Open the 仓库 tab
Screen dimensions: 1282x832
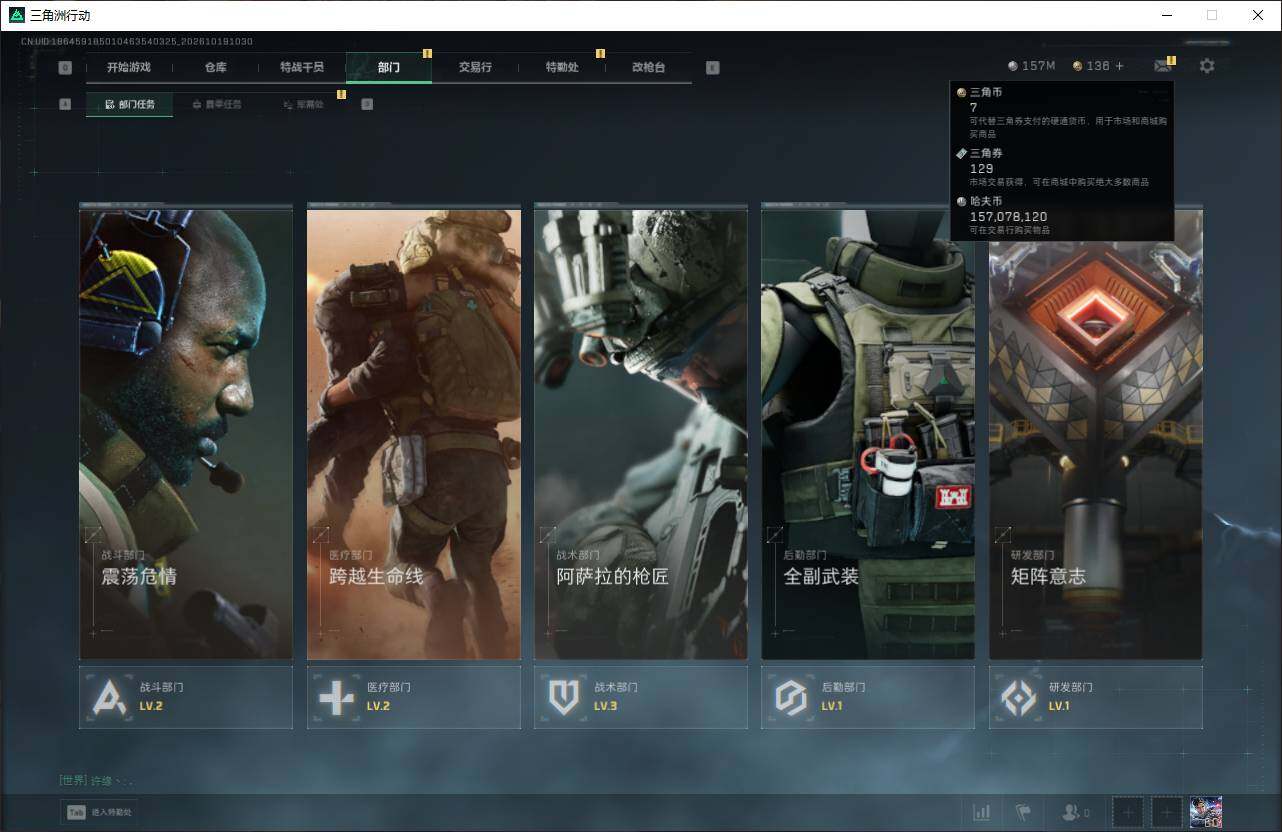point(216,67)
